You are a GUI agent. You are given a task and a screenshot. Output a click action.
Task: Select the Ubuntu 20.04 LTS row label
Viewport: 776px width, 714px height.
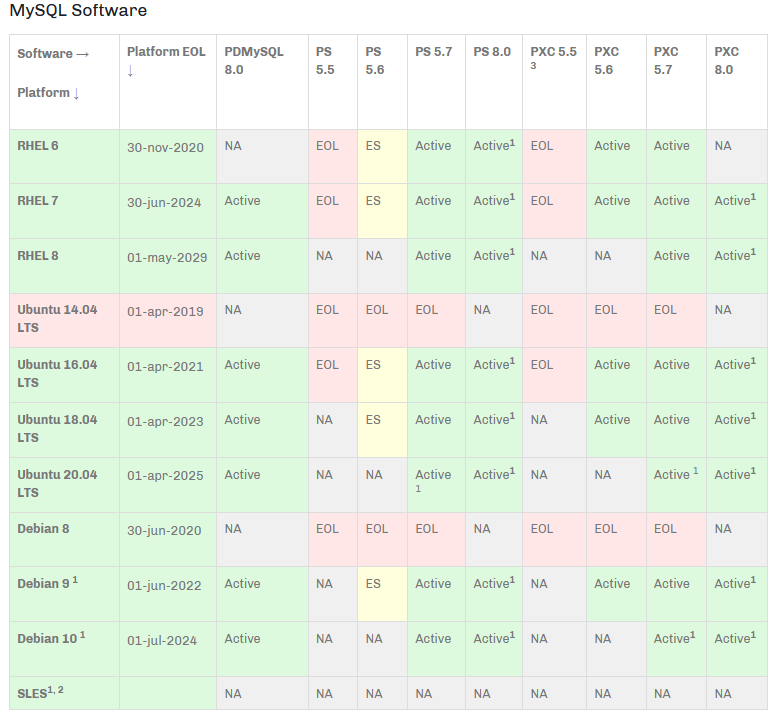64,485
